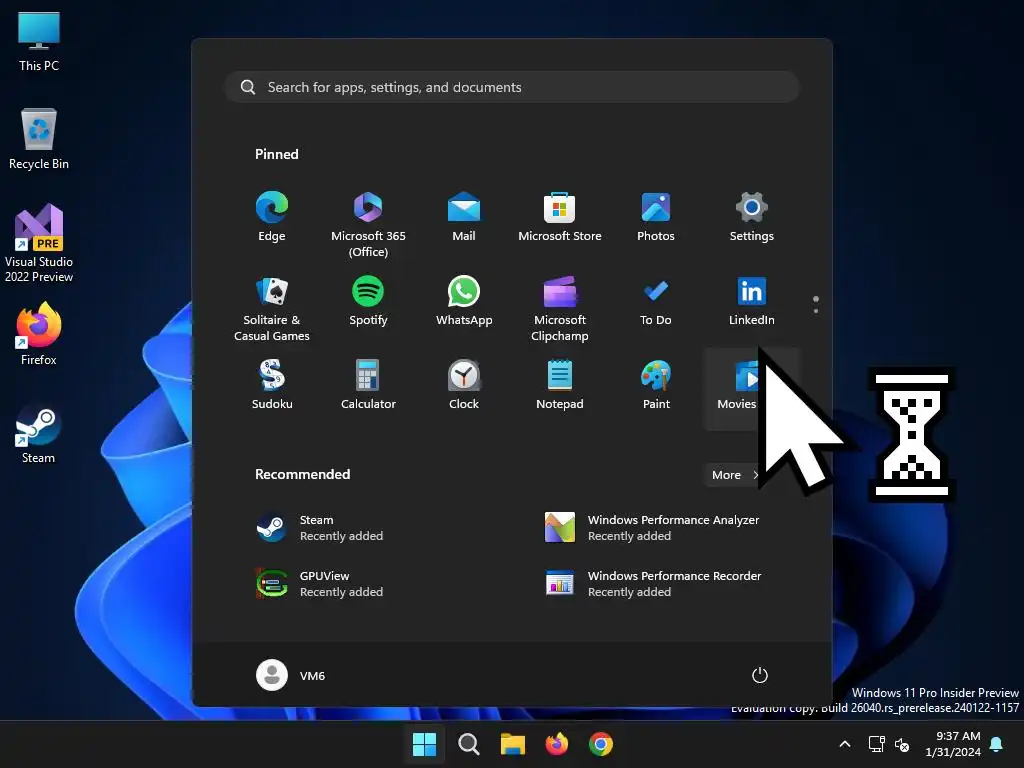Open the VM6 user account menu
The image size is (1024, 768).
[x=291, y=675]
